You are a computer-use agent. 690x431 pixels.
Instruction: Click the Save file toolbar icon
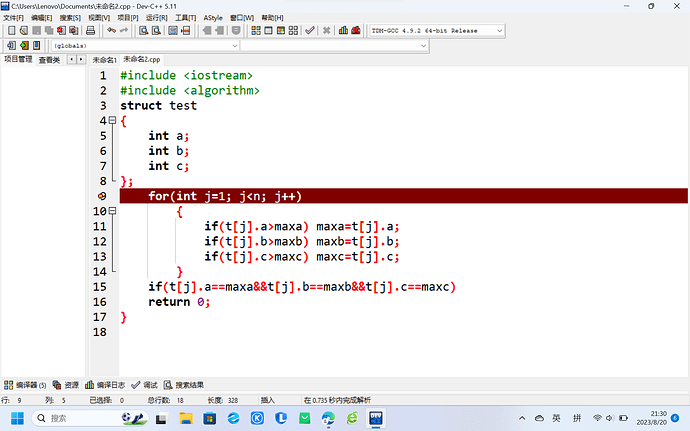click(x=37, y=30)
